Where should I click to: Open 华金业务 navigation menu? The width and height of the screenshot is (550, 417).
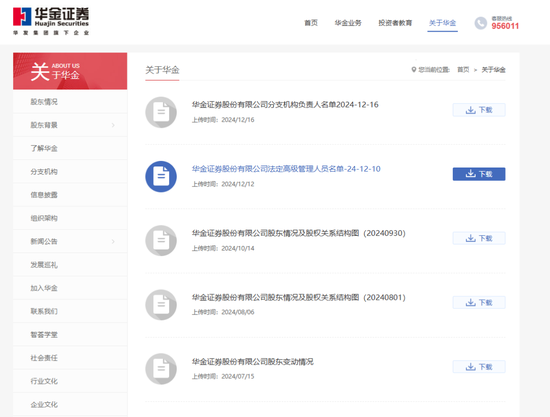point(348,23)
